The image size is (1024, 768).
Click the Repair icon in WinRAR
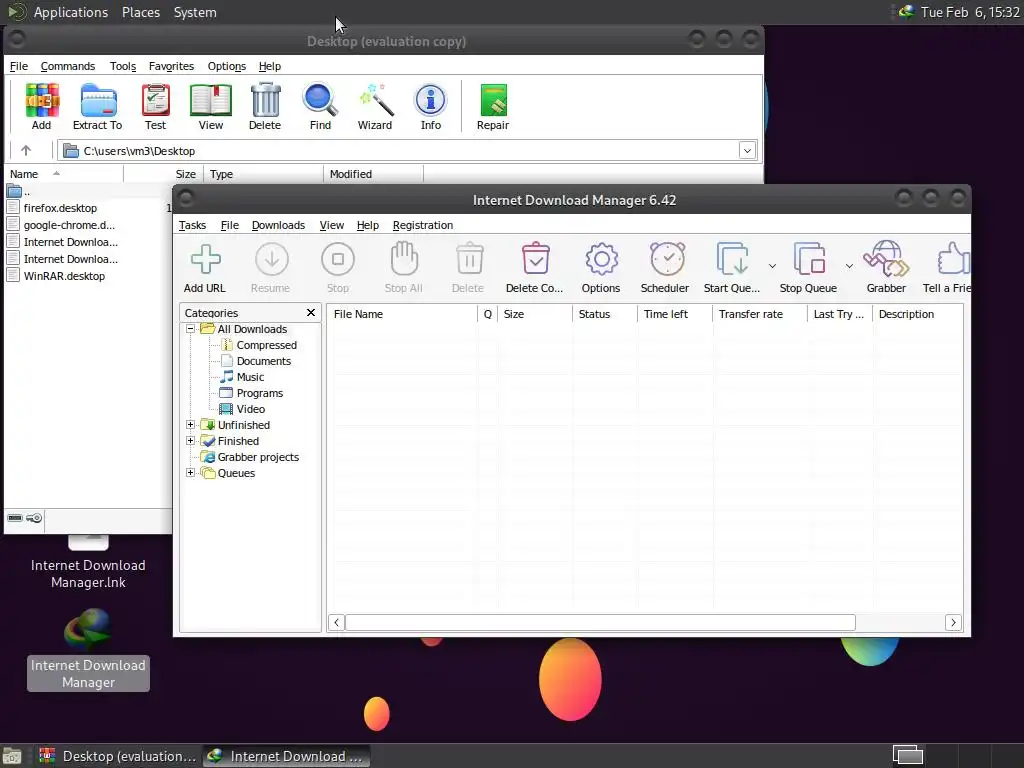pyautogui.click(x=493, y=101)
